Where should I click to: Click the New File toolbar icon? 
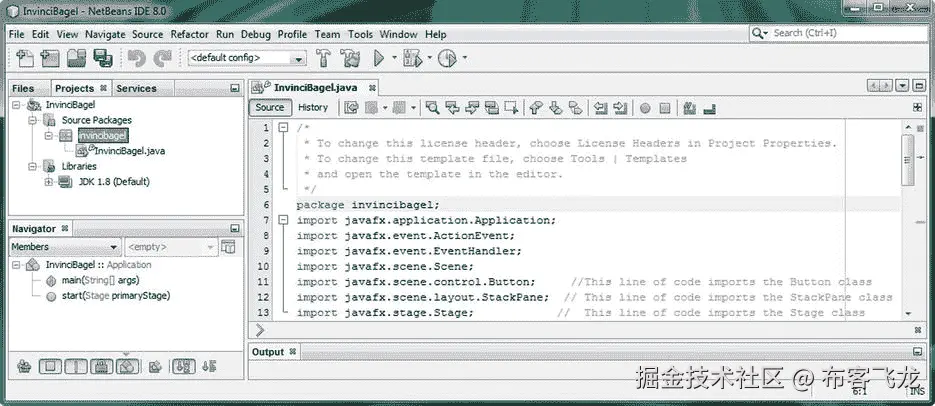tap(24, 58)
